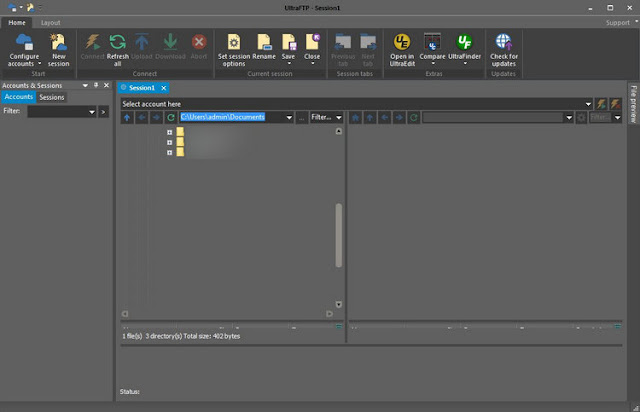This screenshot has width=640, height=412.
Task: Open the File preview side panel
Action: coord(633,104)
